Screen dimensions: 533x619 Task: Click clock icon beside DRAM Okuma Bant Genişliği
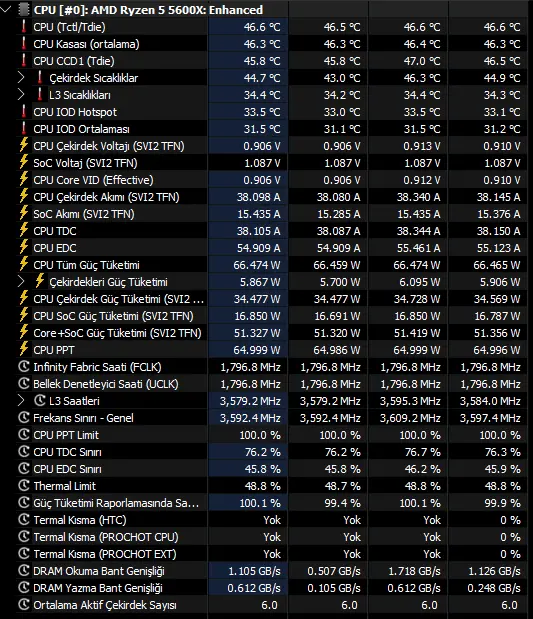coord(24,570)
